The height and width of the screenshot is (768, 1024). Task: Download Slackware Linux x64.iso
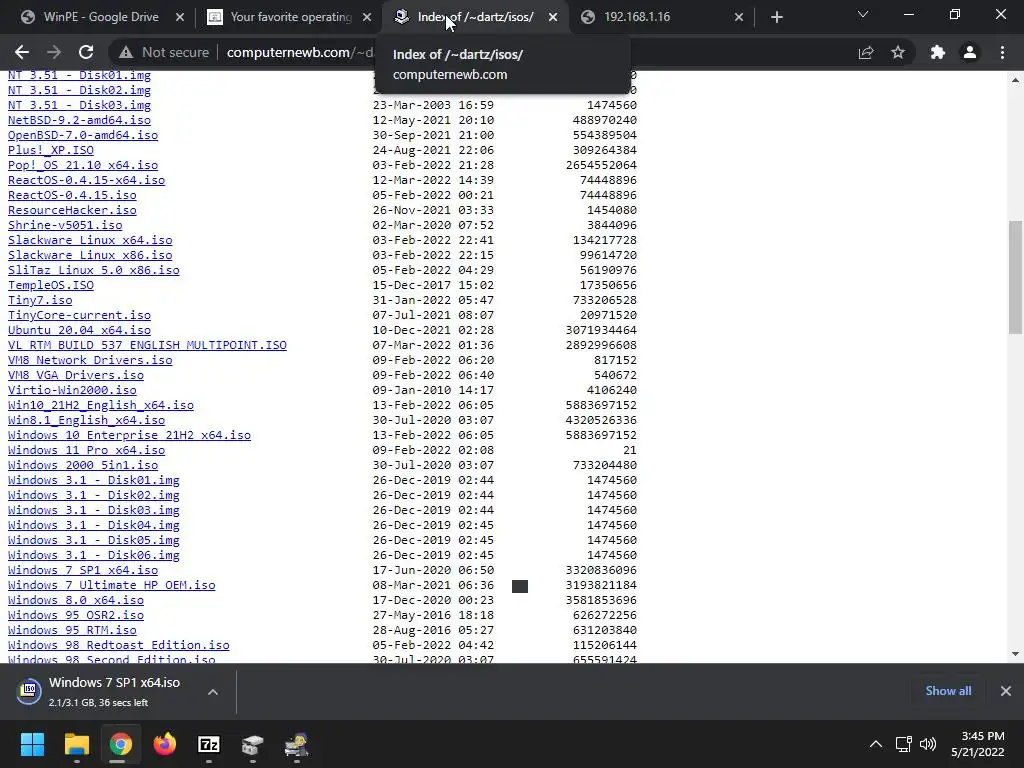[x=90, y=240]
